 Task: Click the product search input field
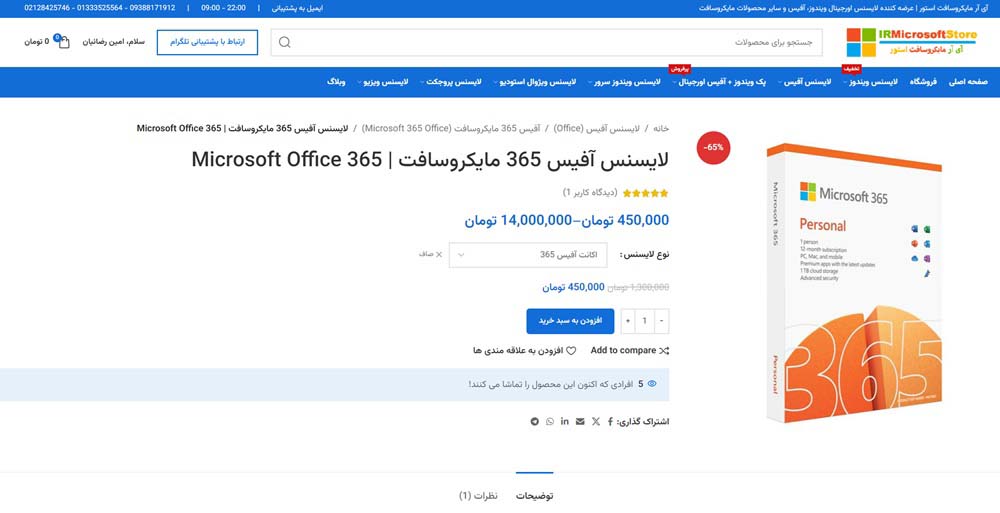[x=560, y=42]
